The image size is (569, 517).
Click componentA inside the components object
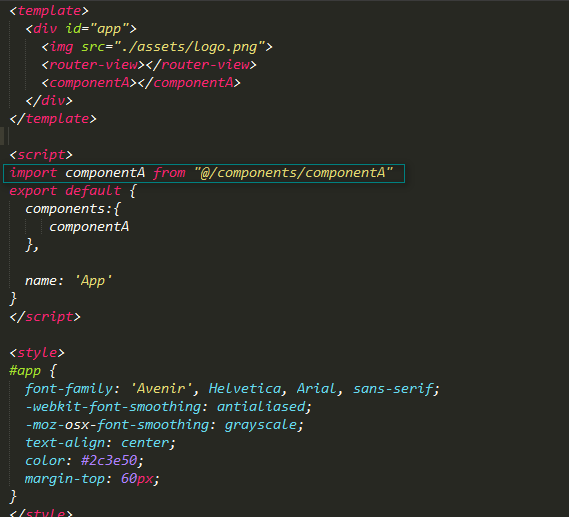point(89,227)
